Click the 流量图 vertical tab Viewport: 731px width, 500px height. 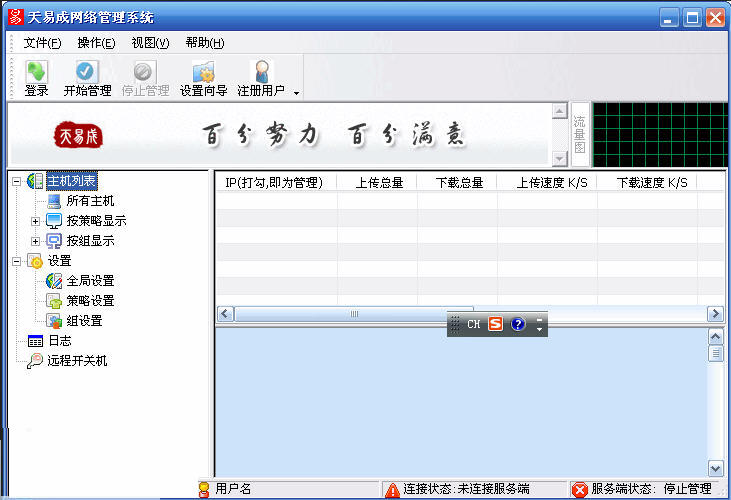tap(579, 135)
